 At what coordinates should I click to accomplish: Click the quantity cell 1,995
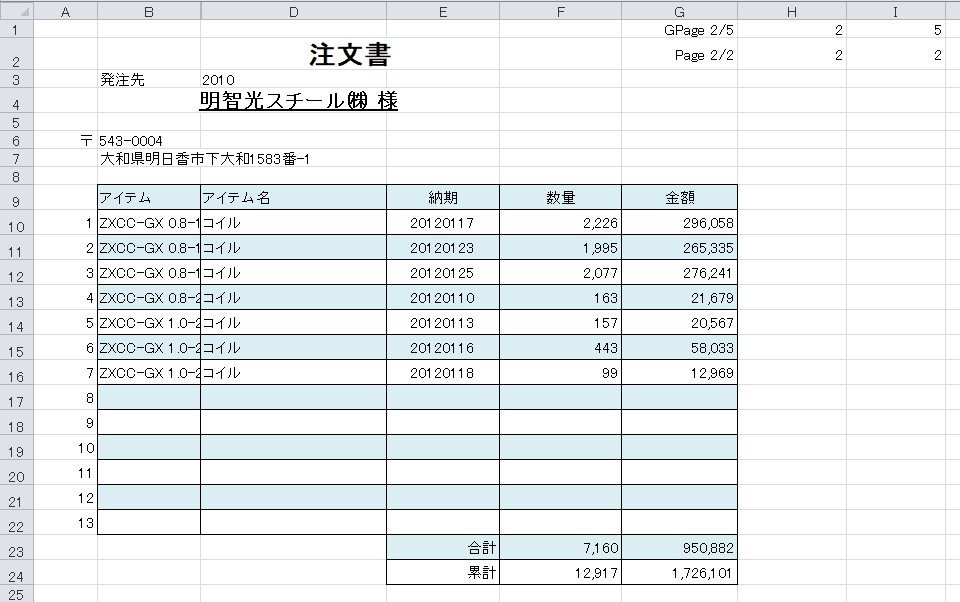[560, 247]
